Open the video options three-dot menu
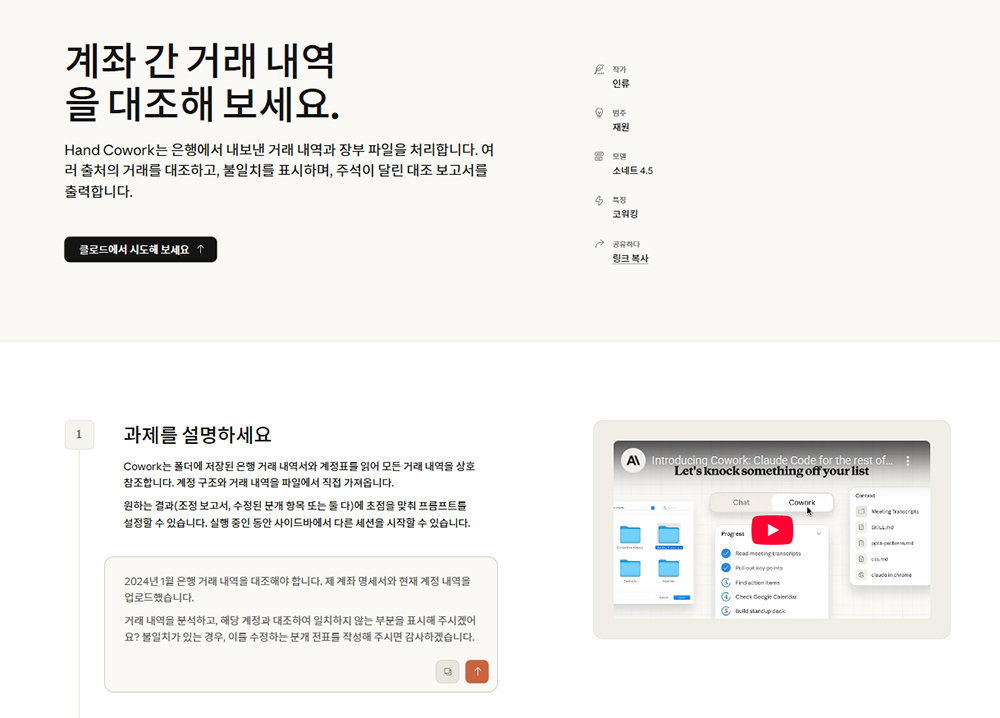The image size is (1000, 718). [908, 461]
